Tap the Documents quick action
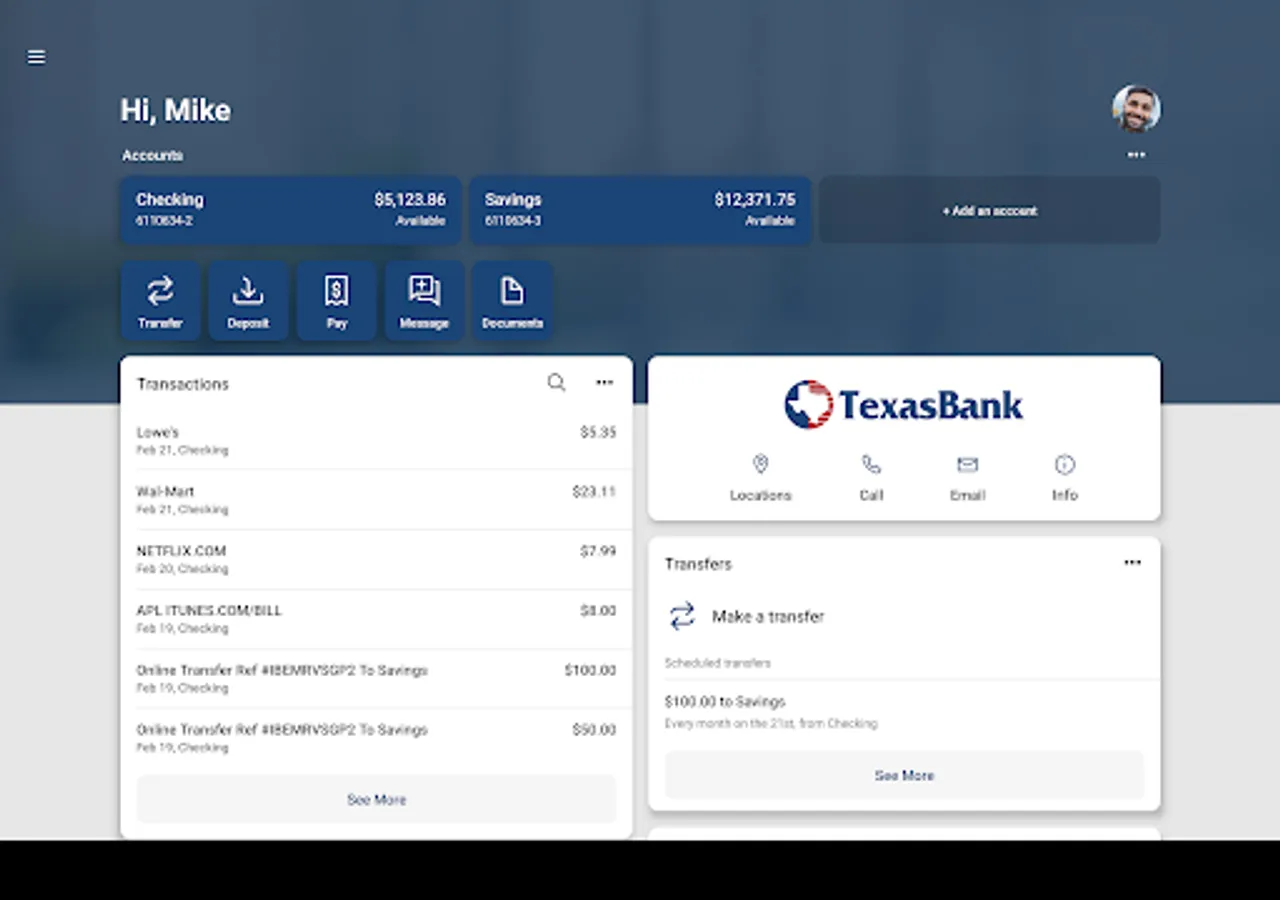The width and height of the screenshot is (1280, 900). point(512,301)
